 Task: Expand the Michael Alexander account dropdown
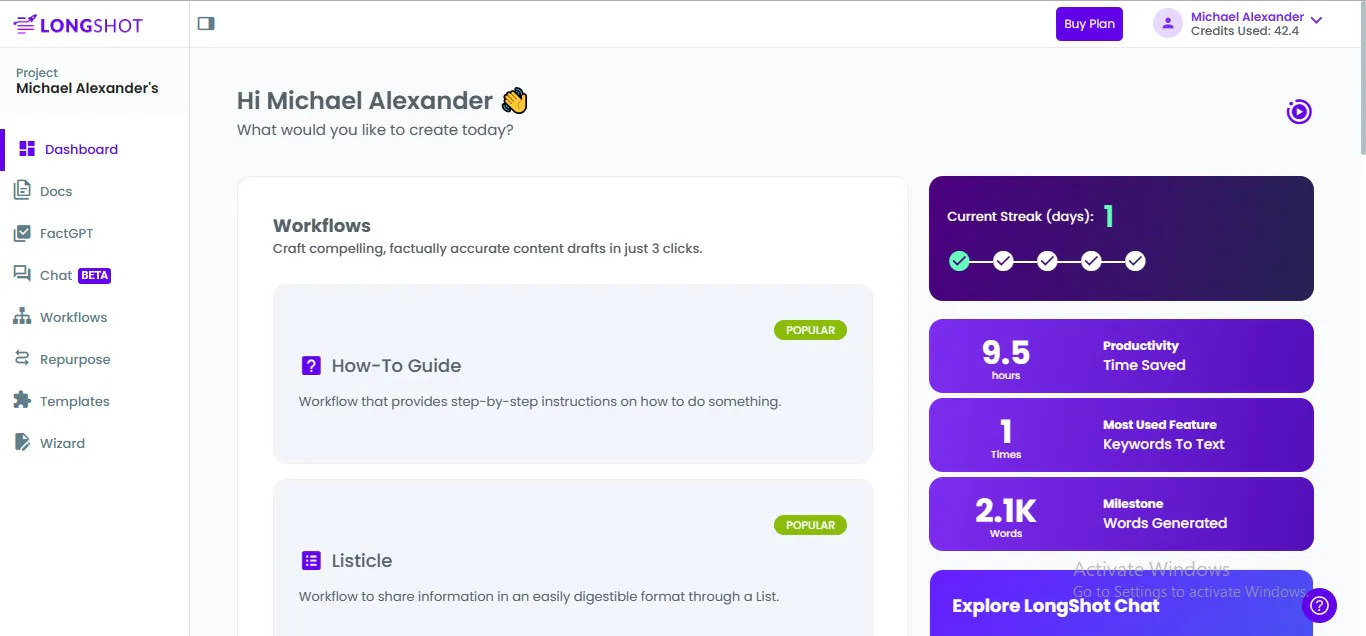(1316, 20)
